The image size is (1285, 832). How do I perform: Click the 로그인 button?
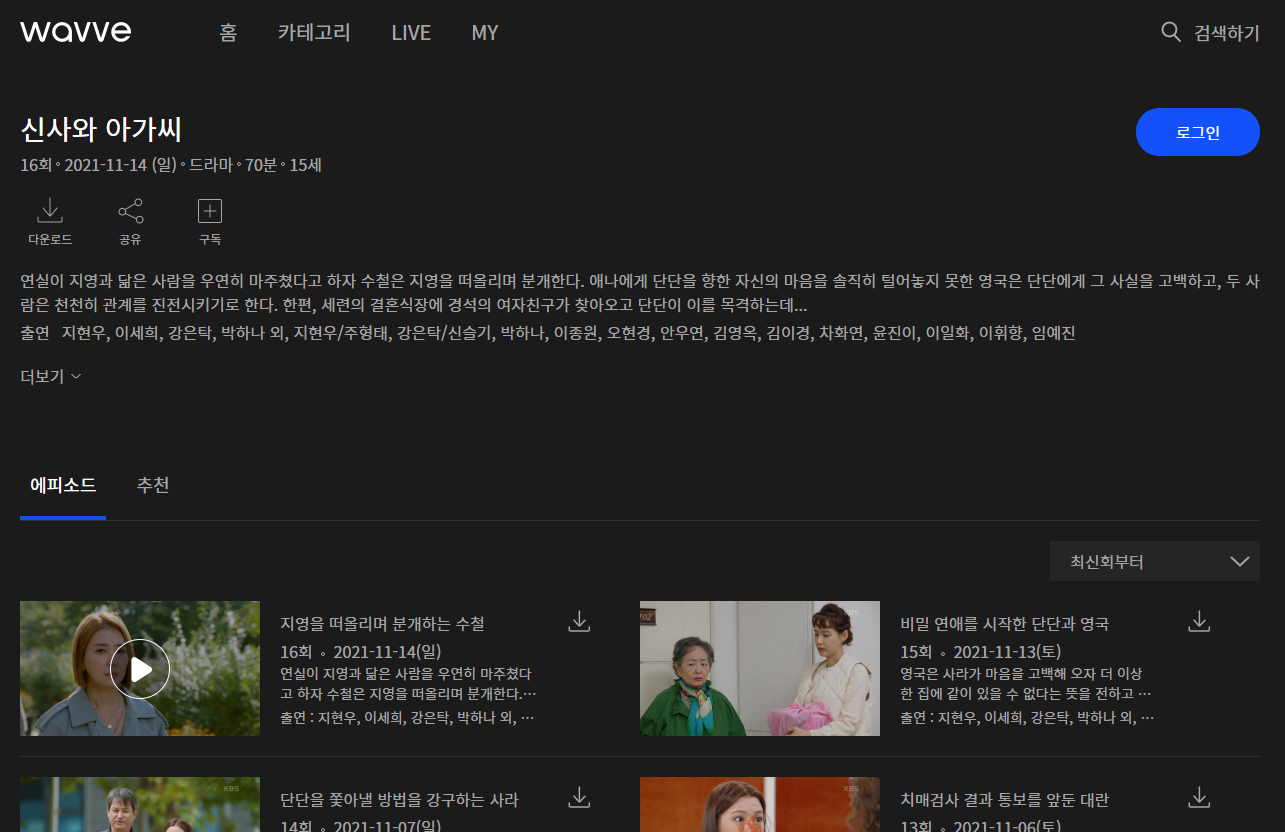click(1198, 132)
